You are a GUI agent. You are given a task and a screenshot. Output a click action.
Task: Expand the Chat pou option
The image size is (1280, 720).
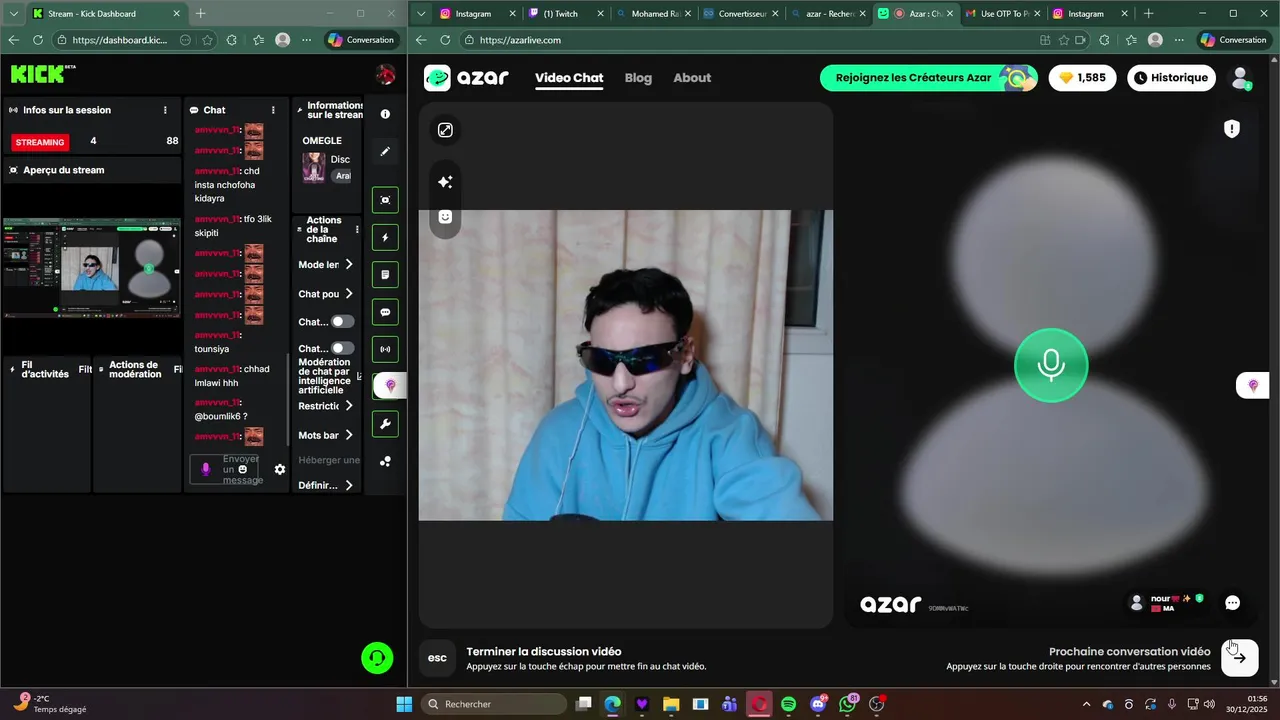pos(326,294)
